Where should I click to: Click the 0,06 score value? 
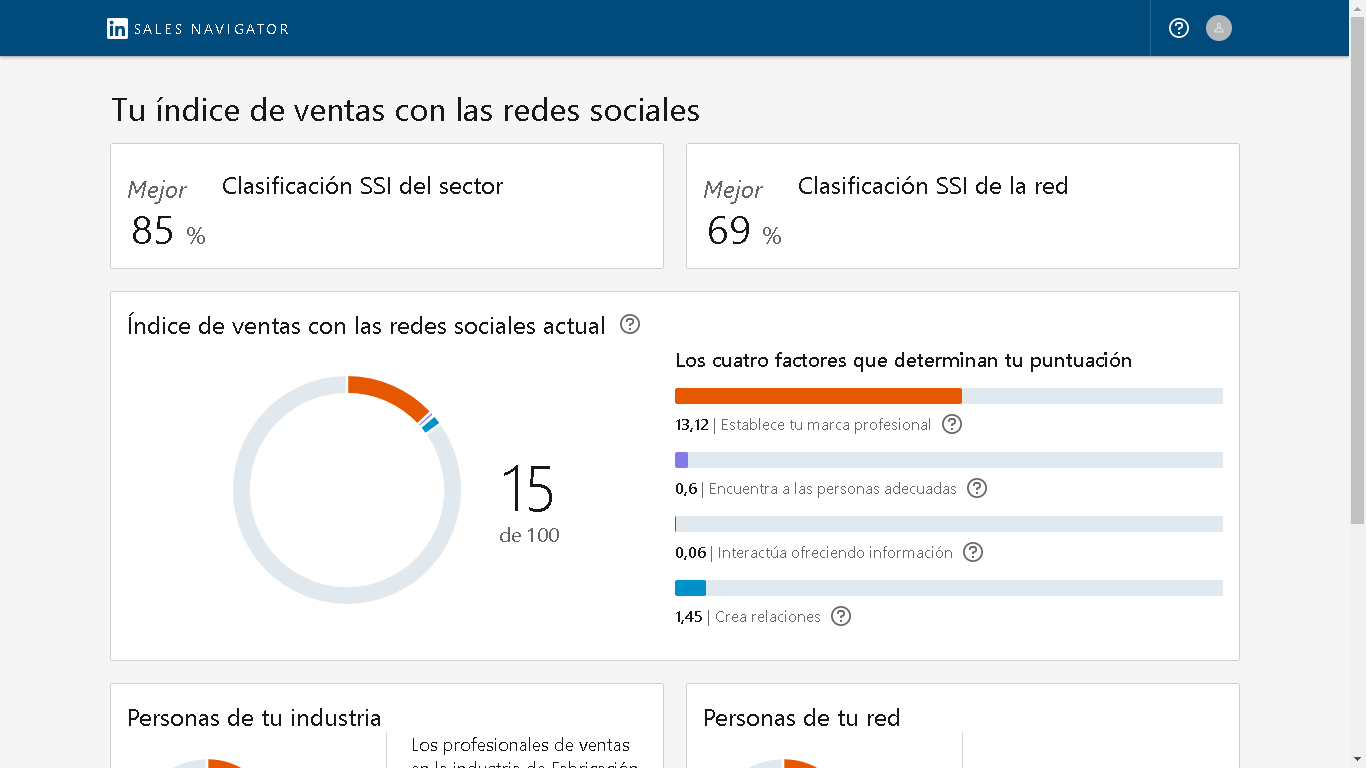pos(691,553)
